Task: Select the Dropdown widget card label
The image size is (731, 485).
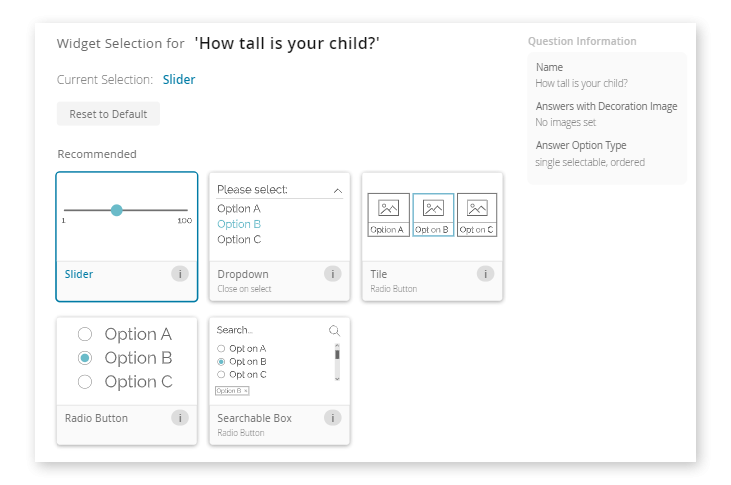Action: [x=243, y=274]
